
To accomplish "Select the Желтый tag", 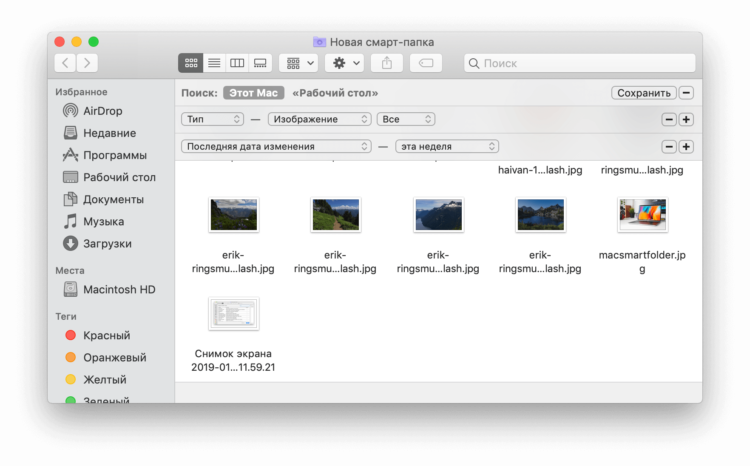I will [96, 379].
